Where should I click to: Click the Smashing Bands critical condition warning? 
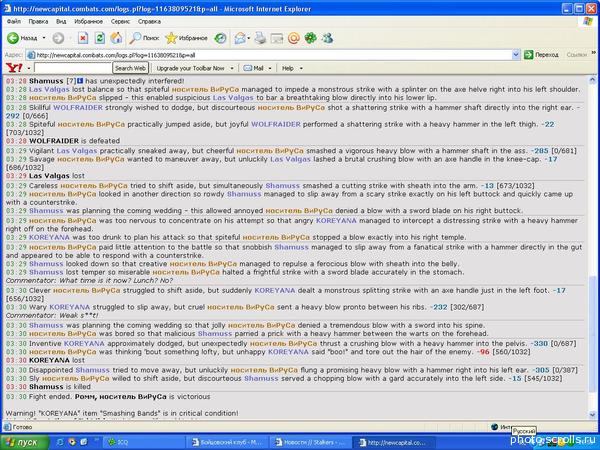coord(122,414)
